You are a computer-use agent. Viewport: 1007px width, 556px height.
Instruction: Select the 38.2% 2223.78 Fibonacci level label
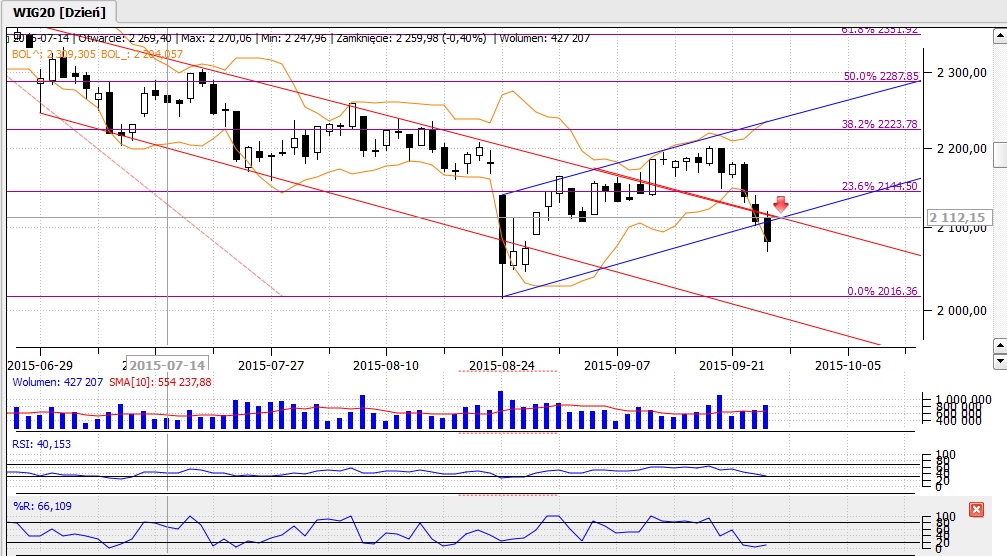(x=879, y=124)
